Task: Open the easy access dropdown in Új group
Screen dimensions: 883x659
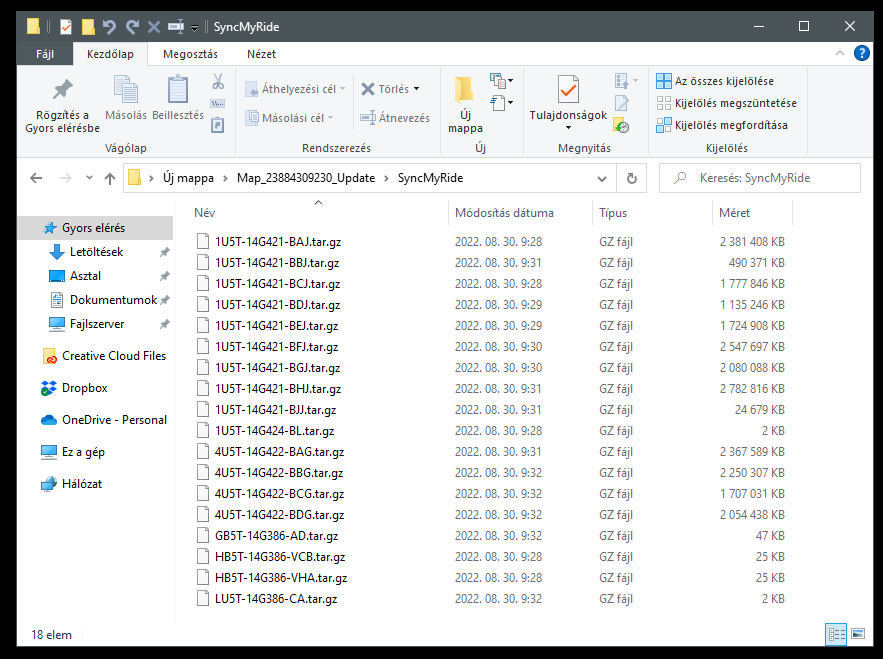Action: pos(502,103)
